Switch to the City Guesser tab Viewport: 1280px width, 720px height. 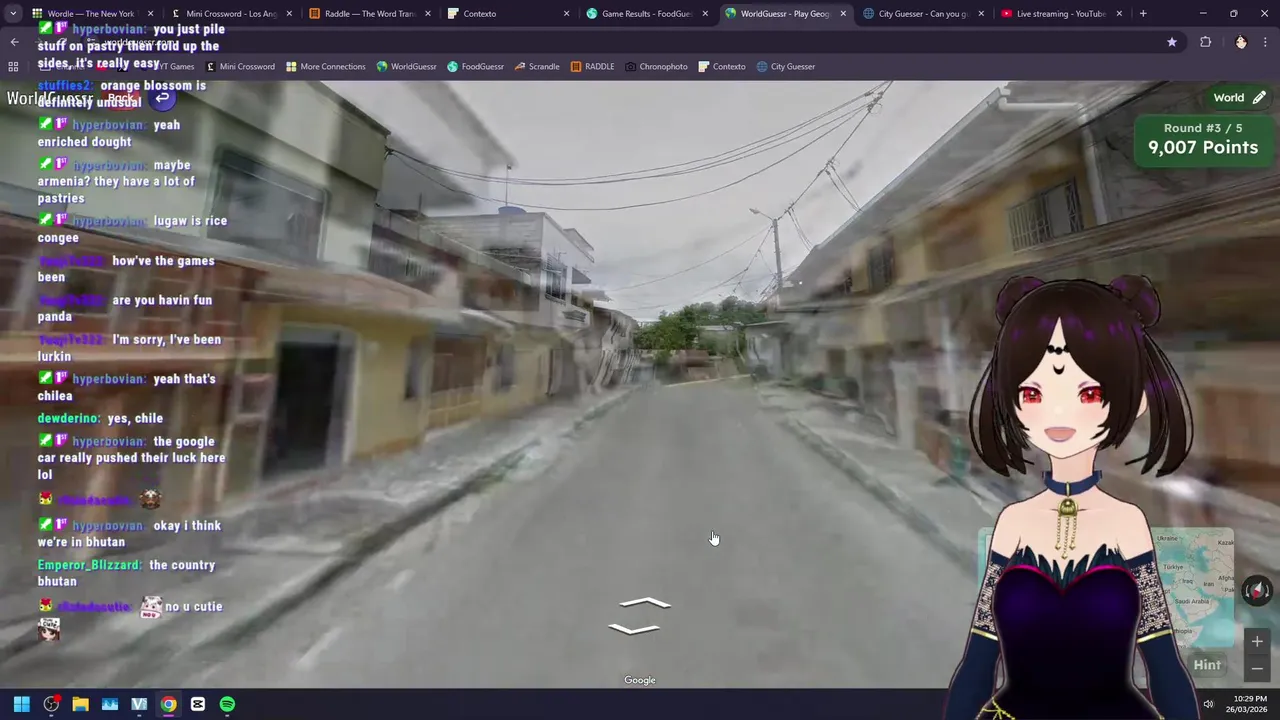pos(922,14)
